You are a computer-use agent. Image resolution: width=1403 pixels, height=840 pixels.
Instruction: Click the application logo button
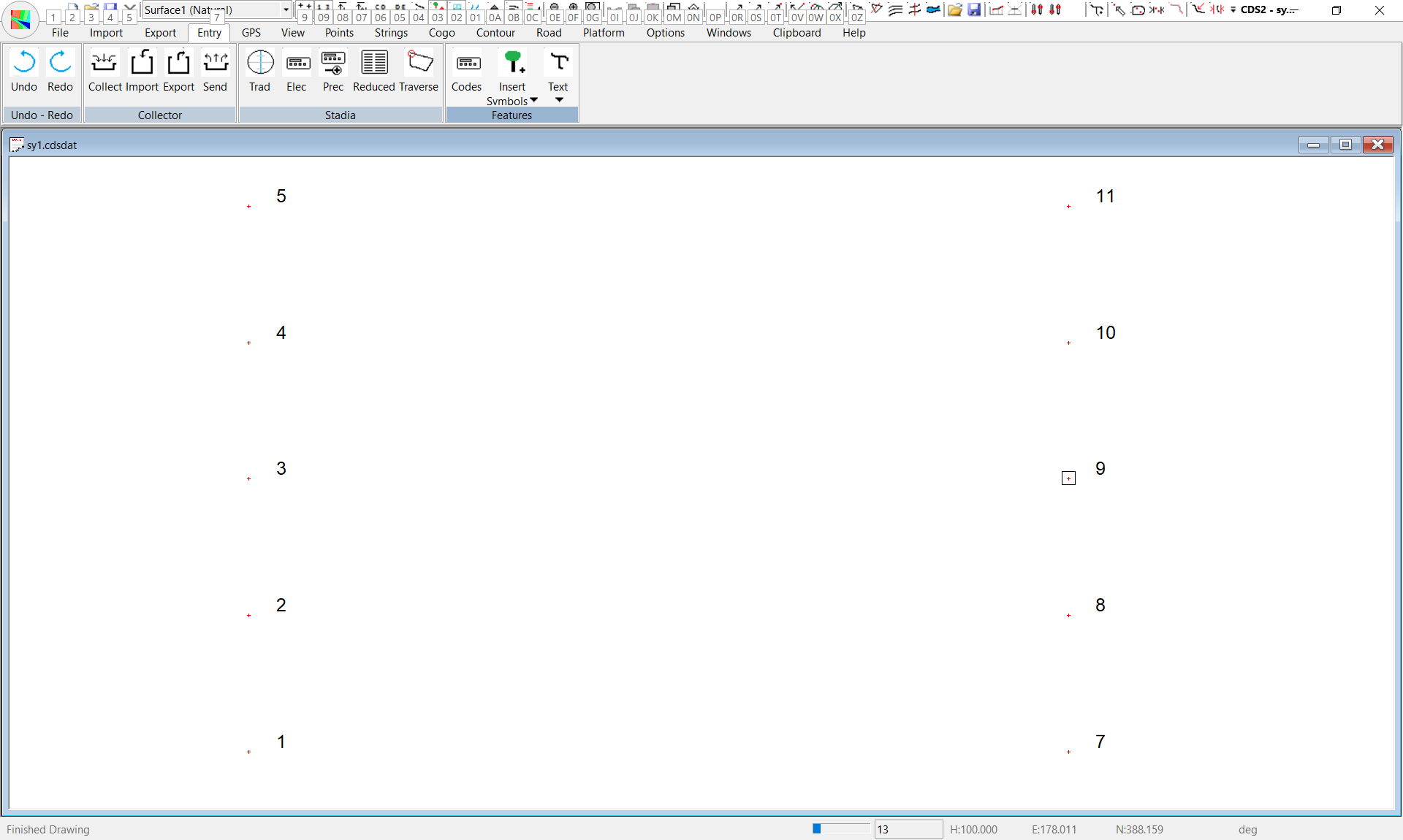tap(20, 20)
